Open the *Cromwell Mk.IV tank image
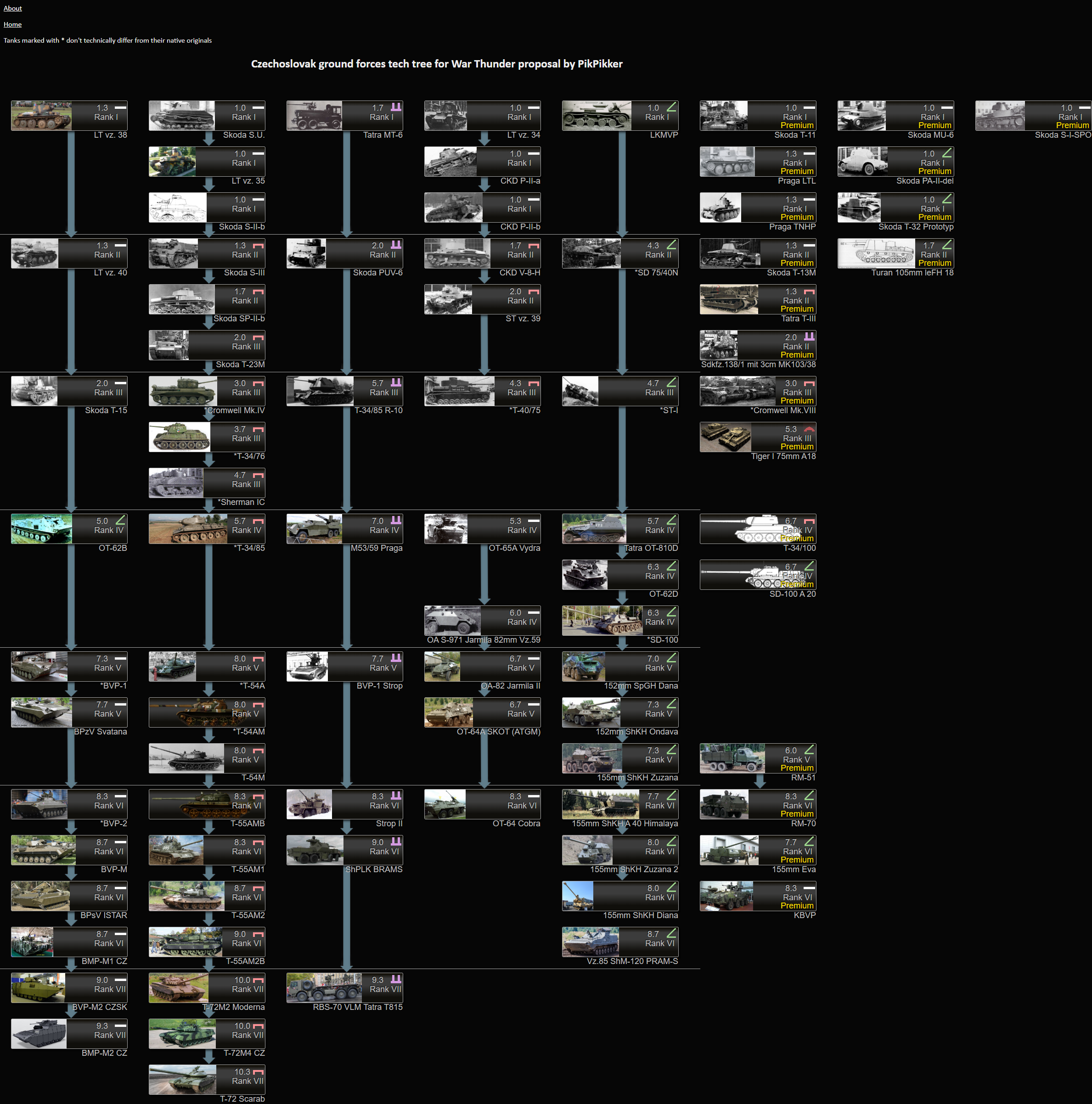 [x=183, y=391]
